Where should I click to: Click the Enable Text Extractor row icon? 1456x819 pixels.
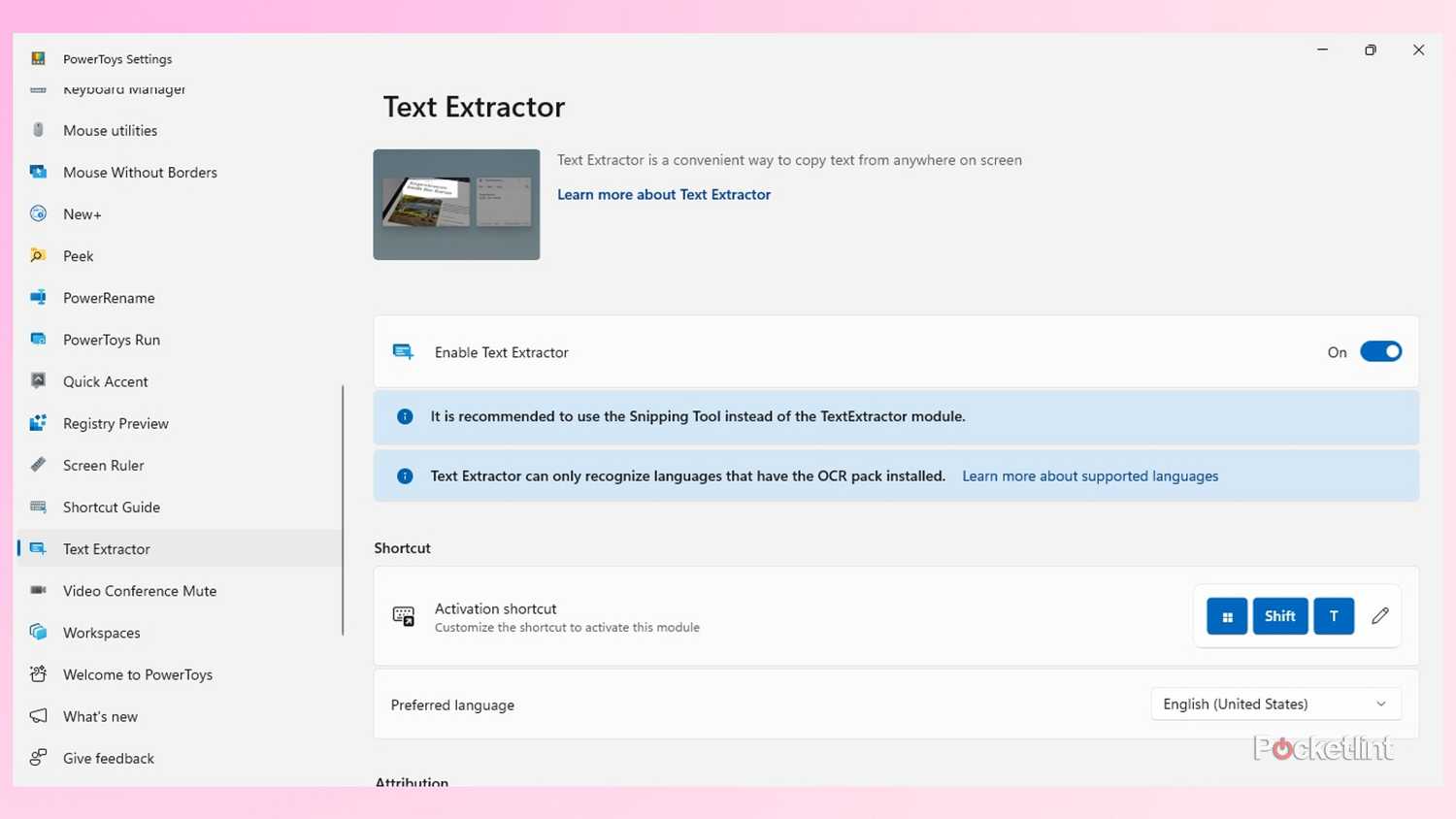pos(403,351)
